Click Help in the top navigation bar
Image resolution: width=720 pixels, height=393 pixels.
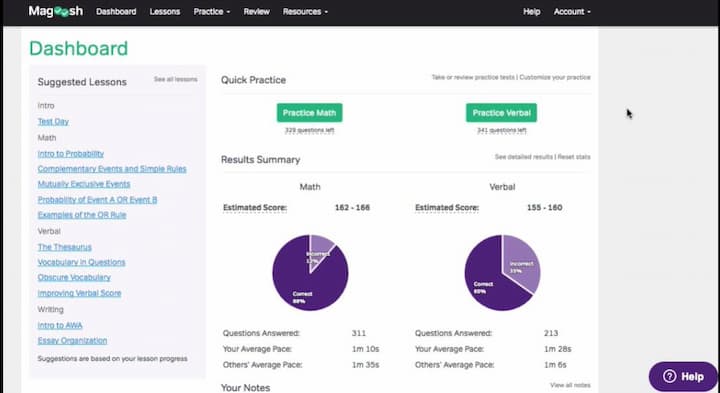pyautogui.click(x=532, y=11)
